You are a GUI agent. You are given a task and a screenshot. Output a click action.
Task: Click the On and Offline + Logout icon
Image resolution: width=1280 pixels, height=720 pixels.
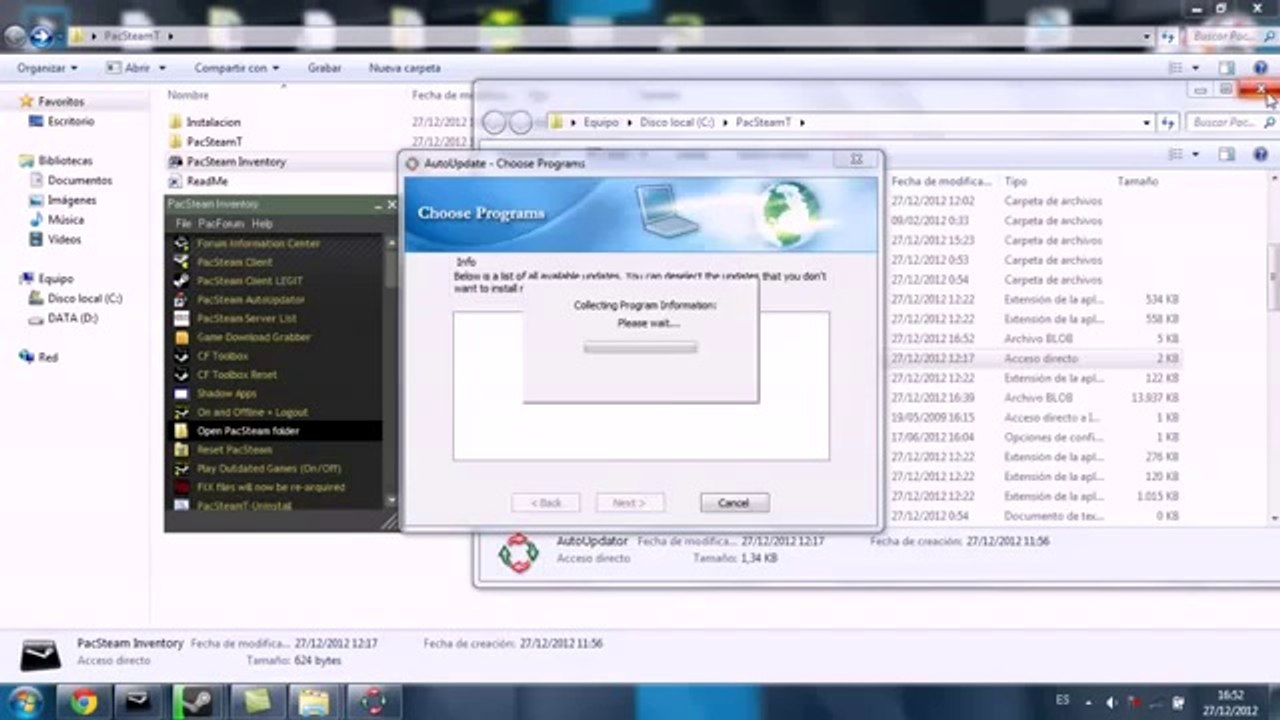[x=181, y=412]
